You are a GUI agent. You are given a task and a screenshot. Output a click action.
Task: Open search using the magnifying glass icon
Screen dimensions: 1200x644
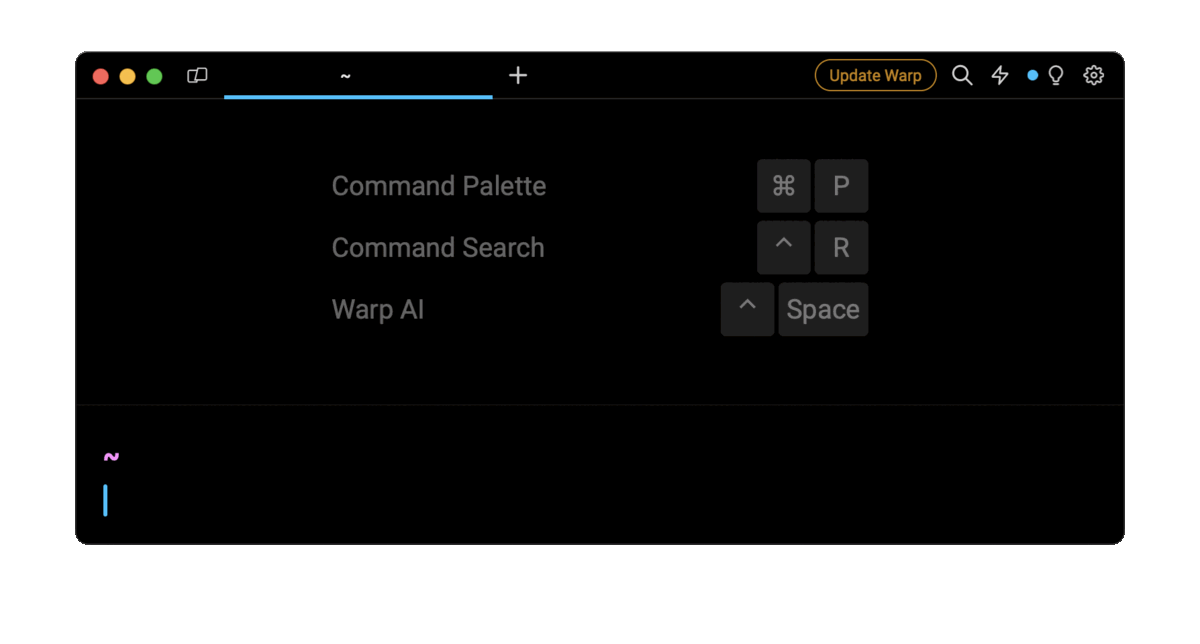pos(962,75)
